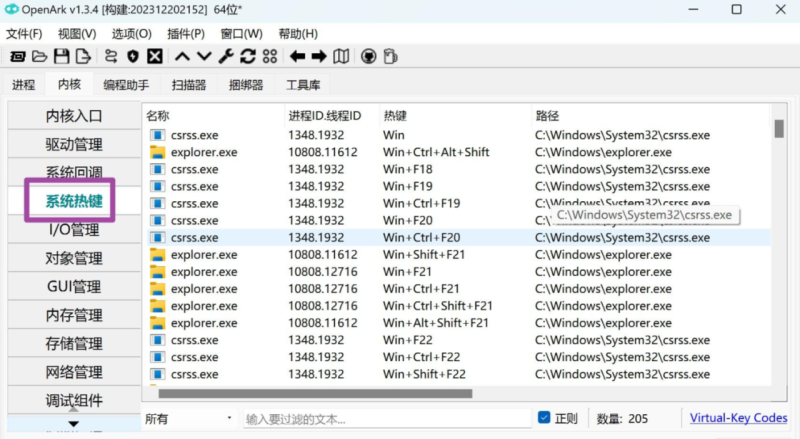The height and width of the screenshot is (439, 800).
Task: Click the left arrow back icon
Action: coord(297,56)
